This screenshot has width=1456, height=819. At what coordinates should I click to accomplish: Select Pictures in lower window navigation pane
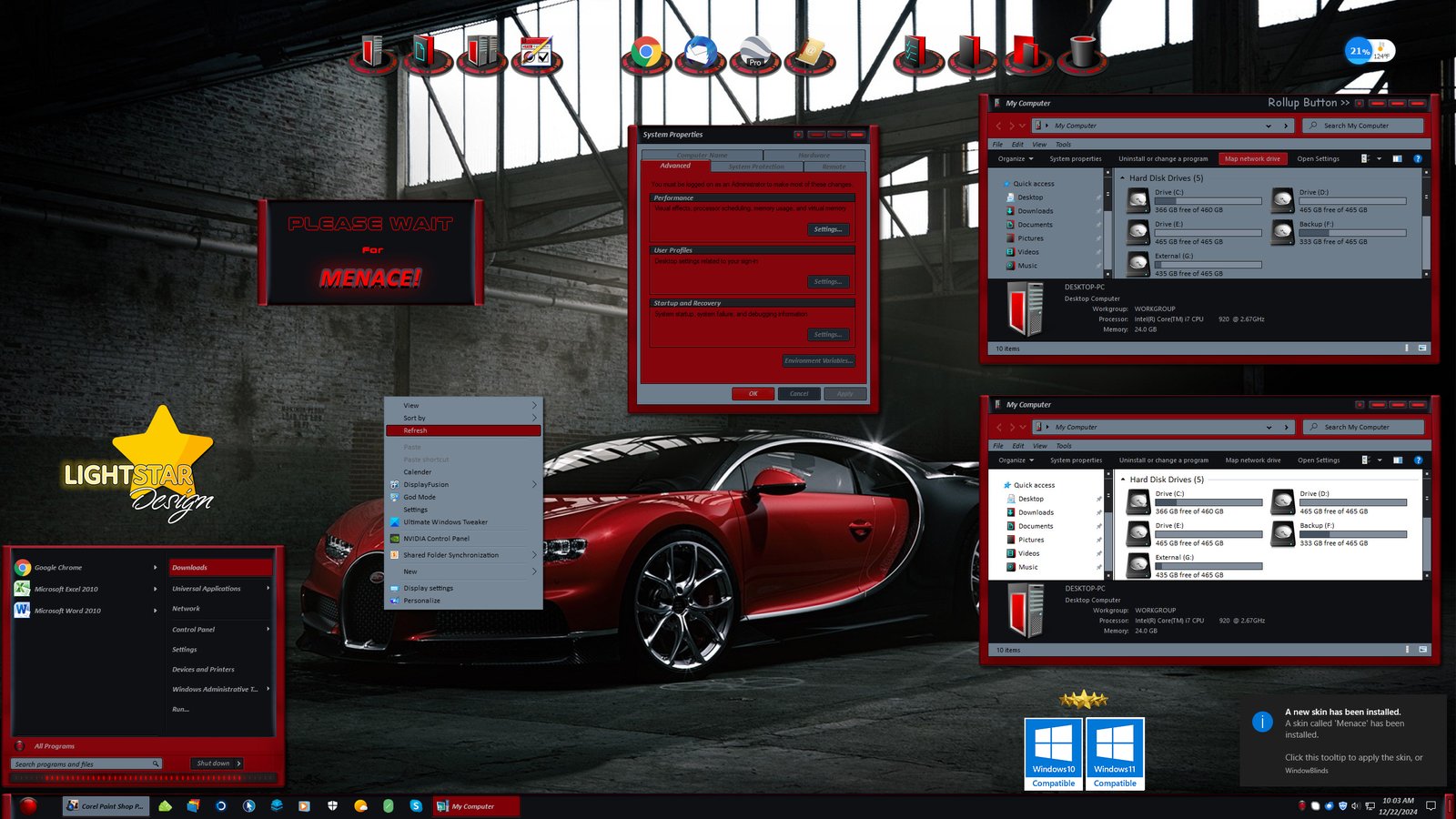(1031, 540)
